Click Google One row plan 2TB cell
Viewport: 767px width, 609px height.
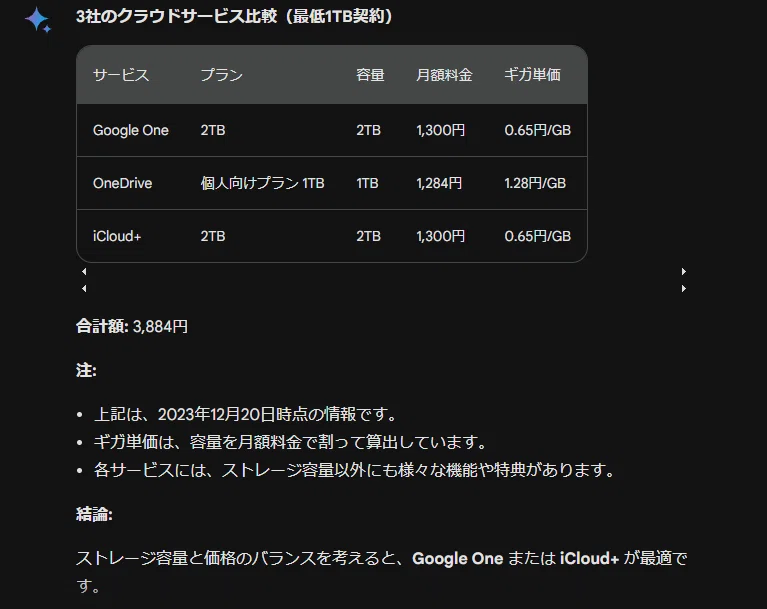[213, 130]
